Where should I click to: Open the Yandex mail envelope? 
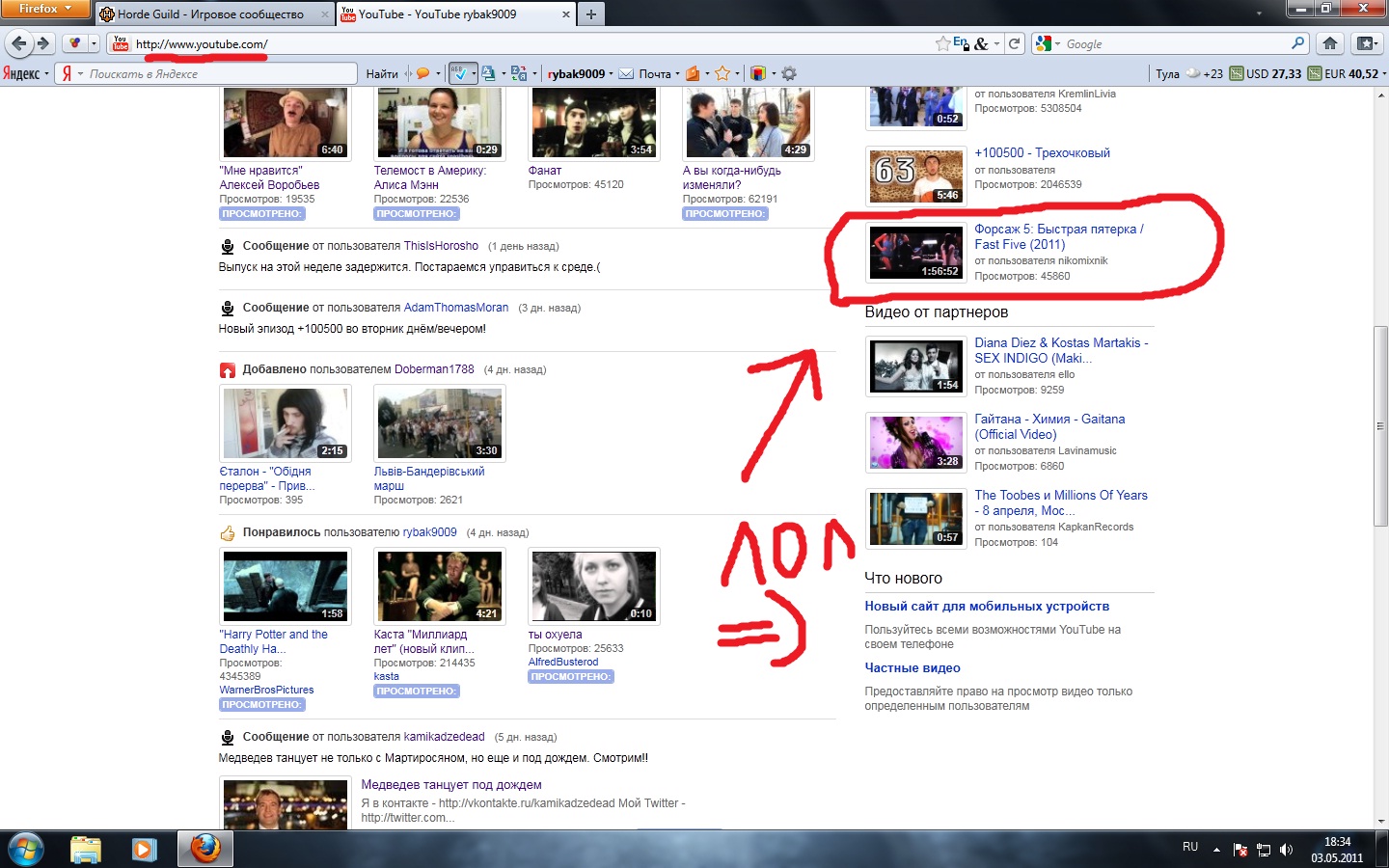coord(626,73)
